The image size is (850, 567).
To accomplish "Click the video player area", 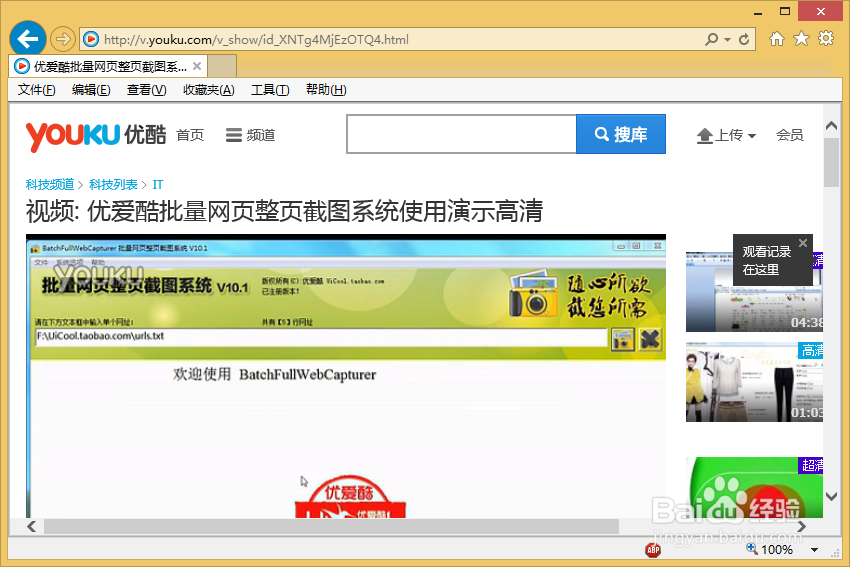I will tap(346, 376).
